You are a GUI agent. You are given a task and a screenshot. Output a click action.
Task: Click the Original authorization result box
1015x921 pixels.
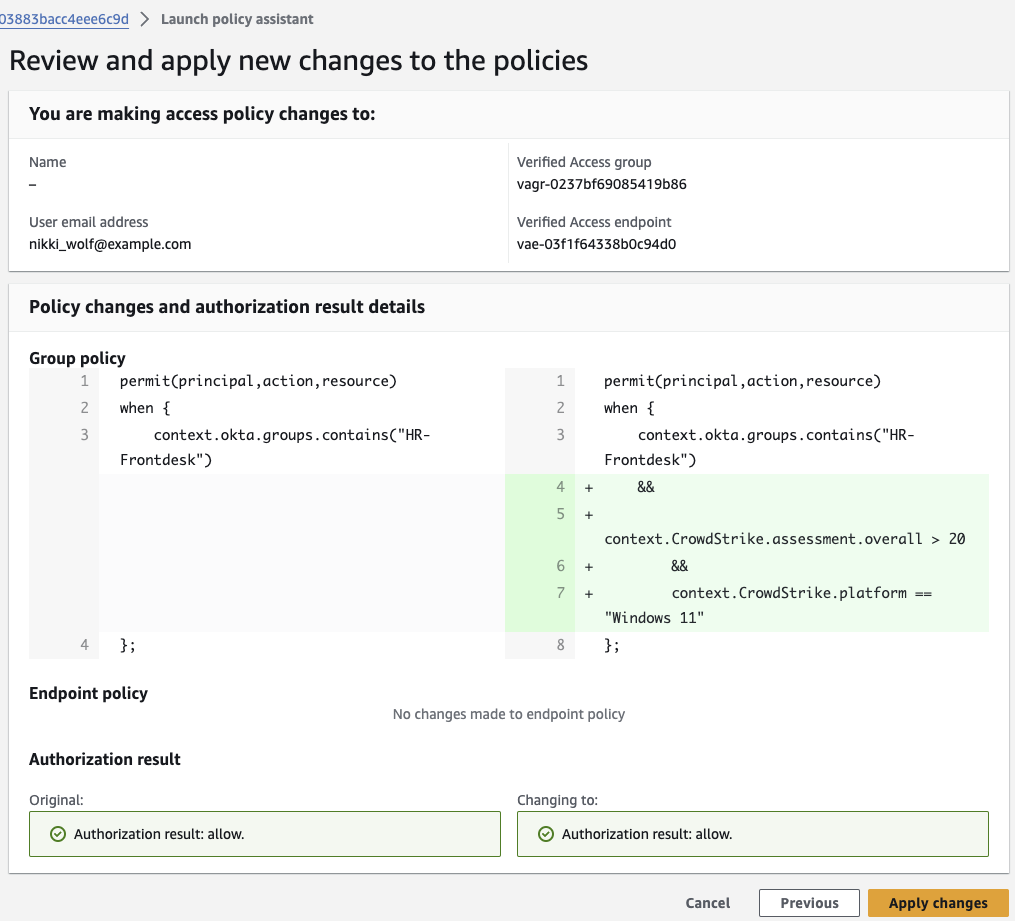pyautogui.click(x=264, y=833)
